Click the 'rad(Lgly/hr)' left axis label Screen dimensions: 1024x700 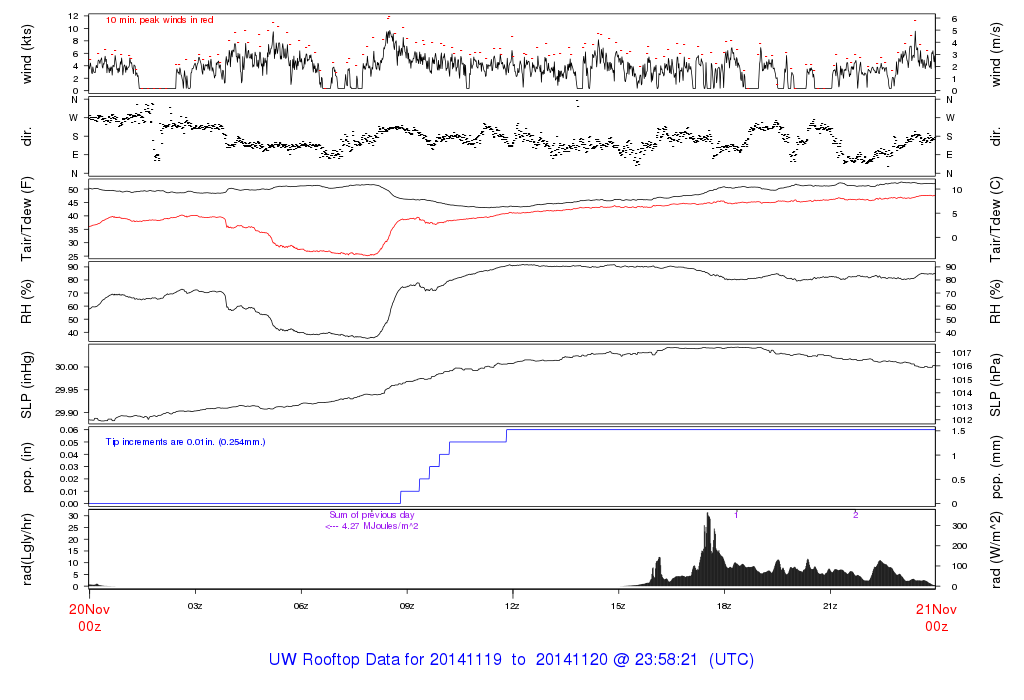[28, 548]
